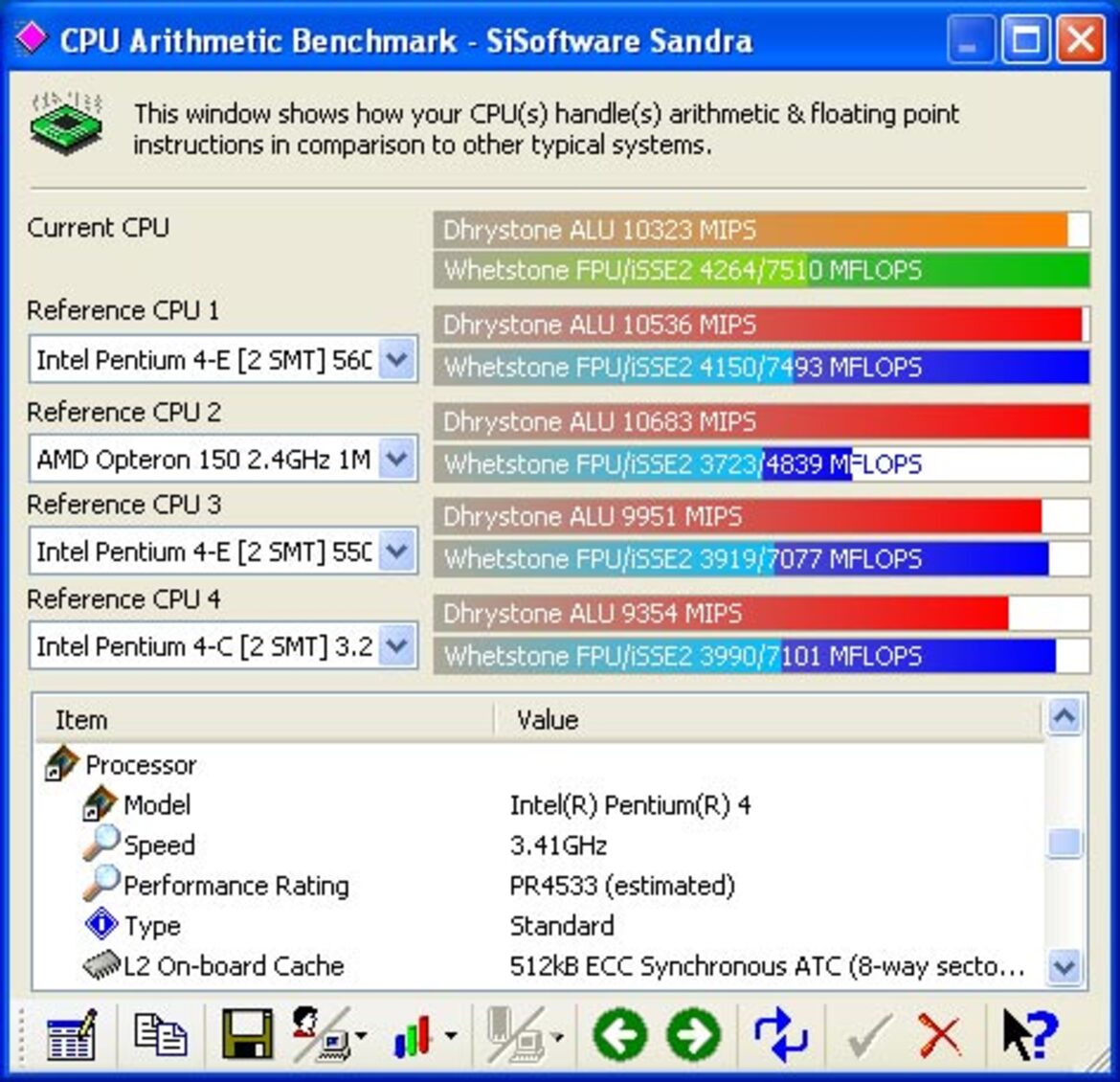Click the user and computer icon
Screen dimensions: 1120x1082
pyautogui.click(x=321, y=1033)
